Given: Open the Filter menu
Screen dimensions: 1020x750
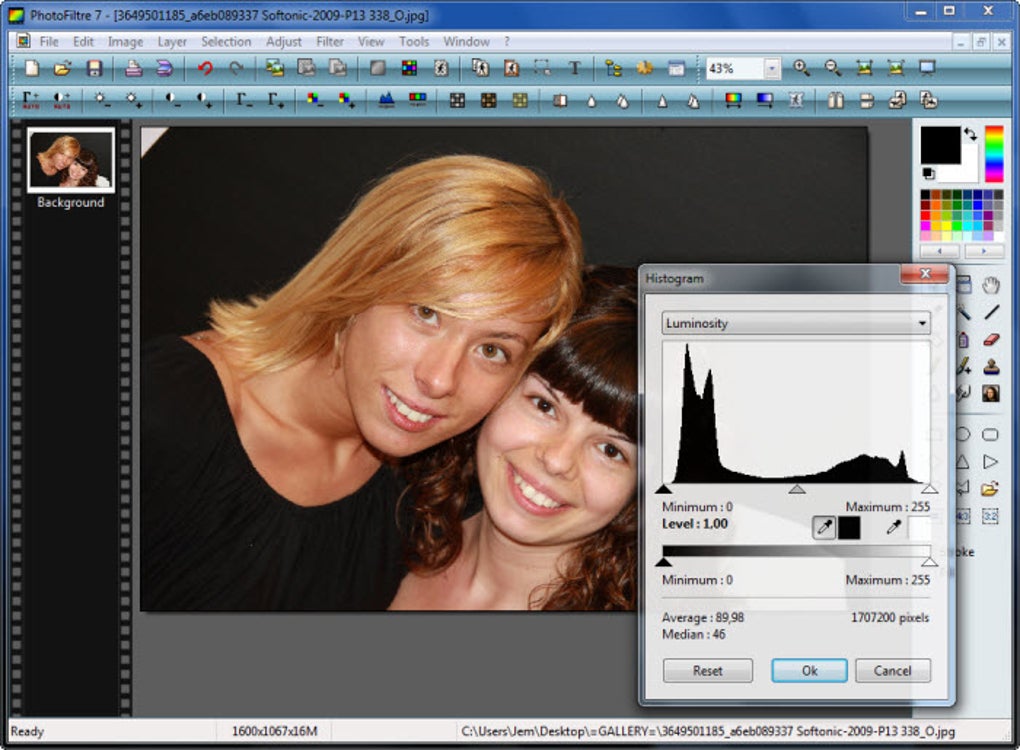Looking at the screenshot, I should (330, 42).
